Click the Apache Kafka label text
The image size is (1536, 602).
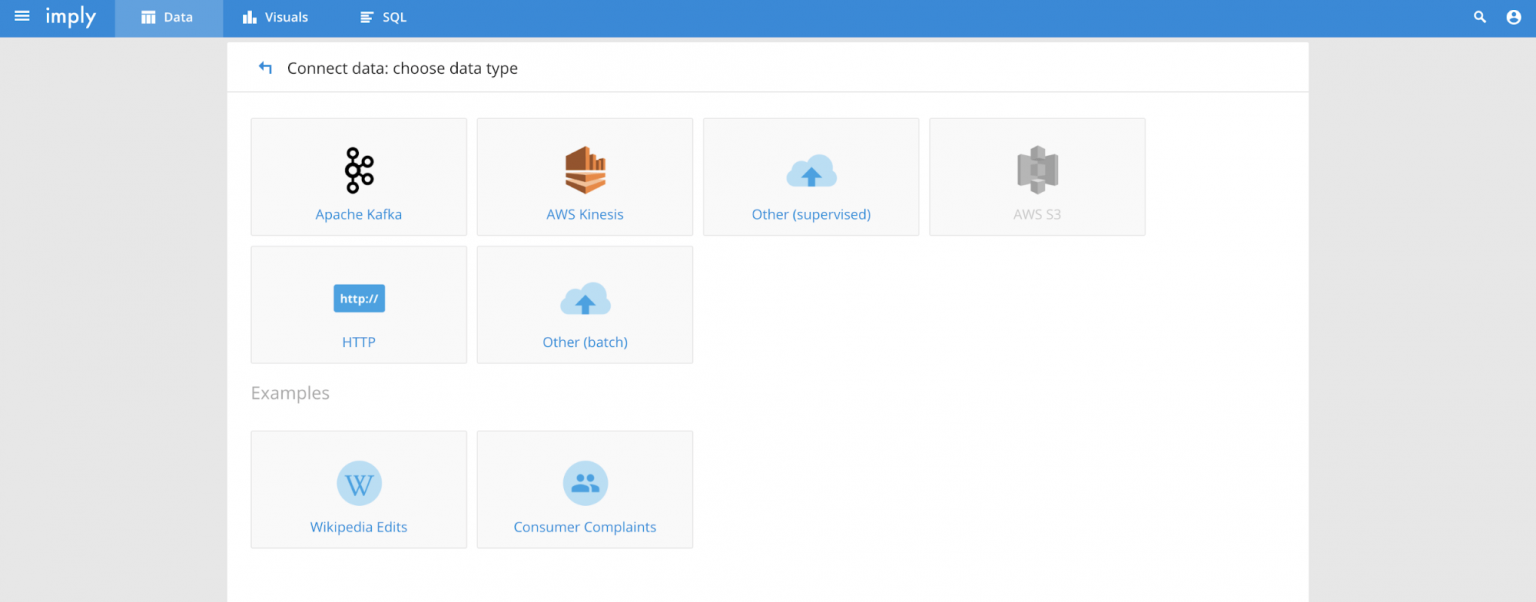(x=358, y=214)
